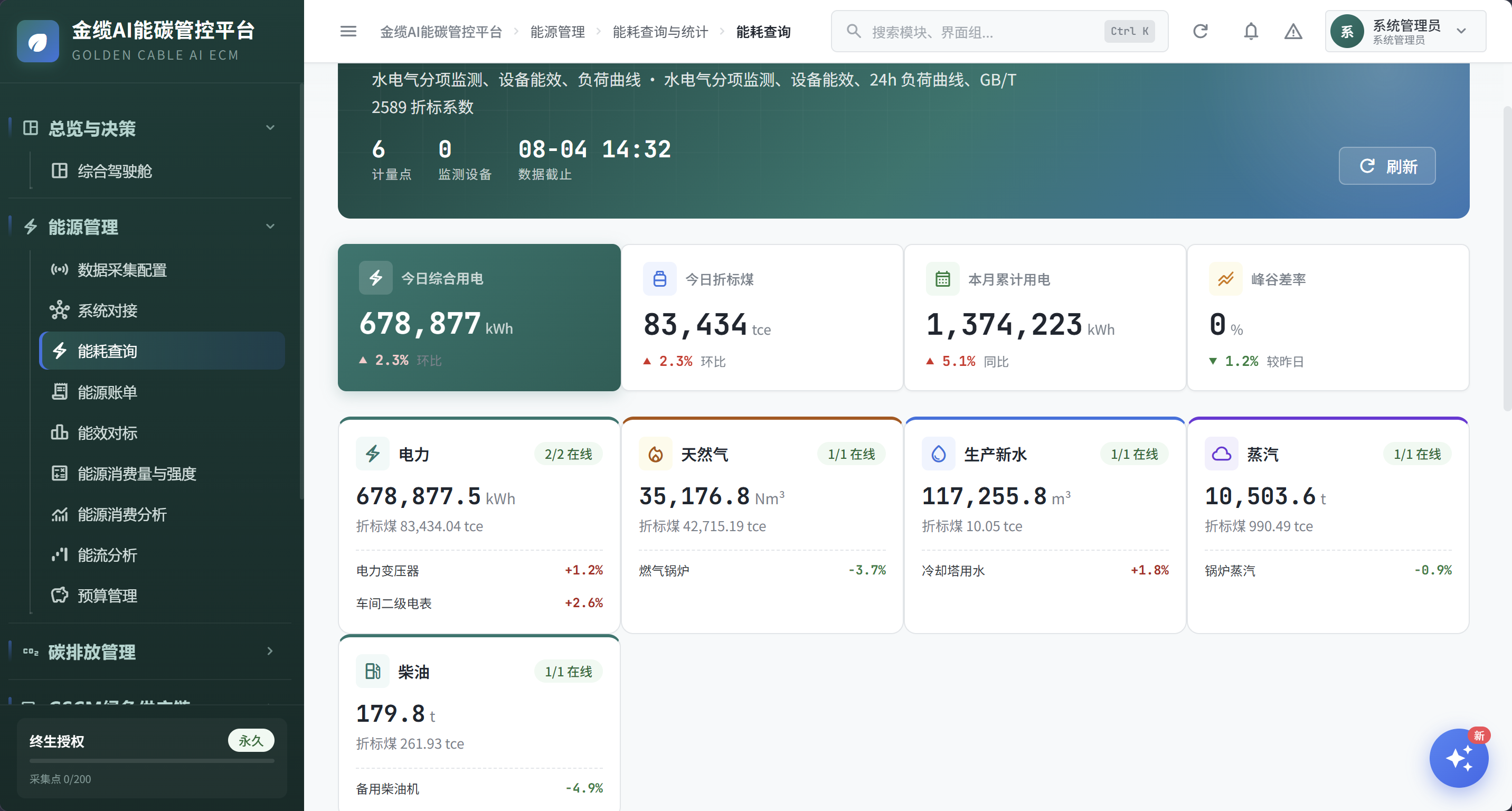Viewport: 1512px width, 811px height.
Task: Click the 电力 lightning card icon
Action: tap(373, 454)
